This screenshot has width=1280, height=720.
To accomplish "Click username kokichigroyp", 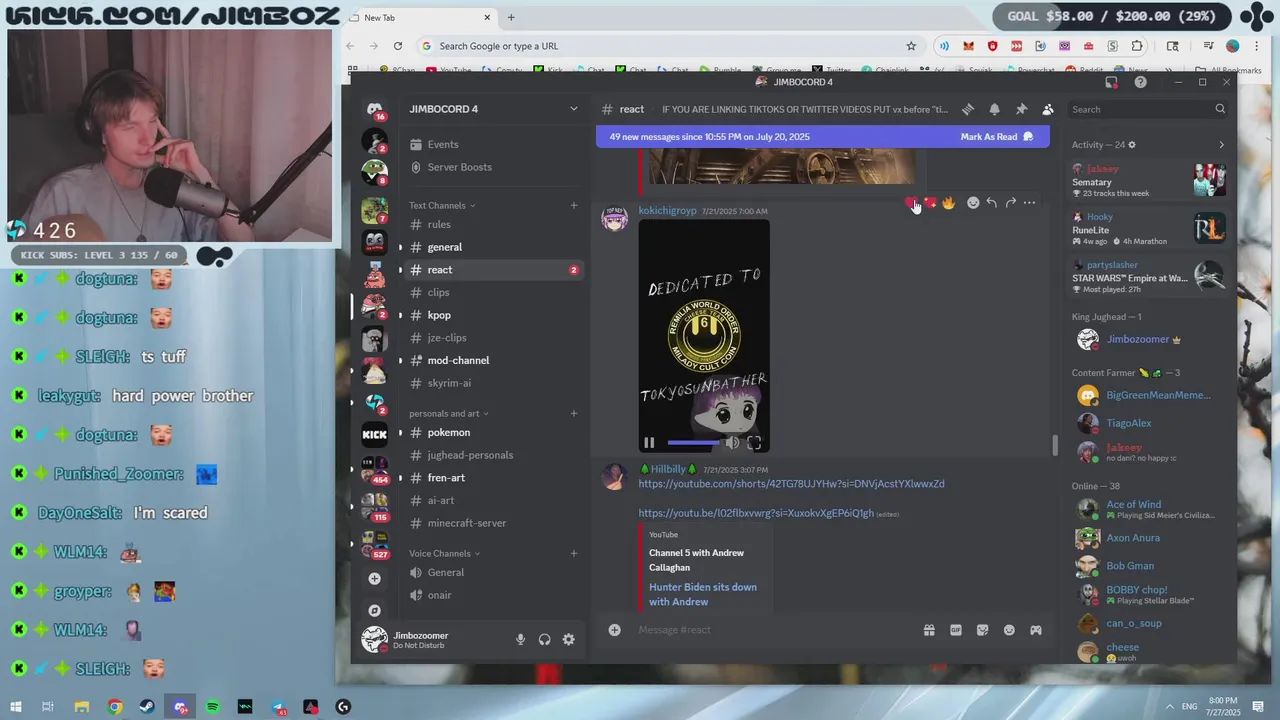I will tap(667, 211).
